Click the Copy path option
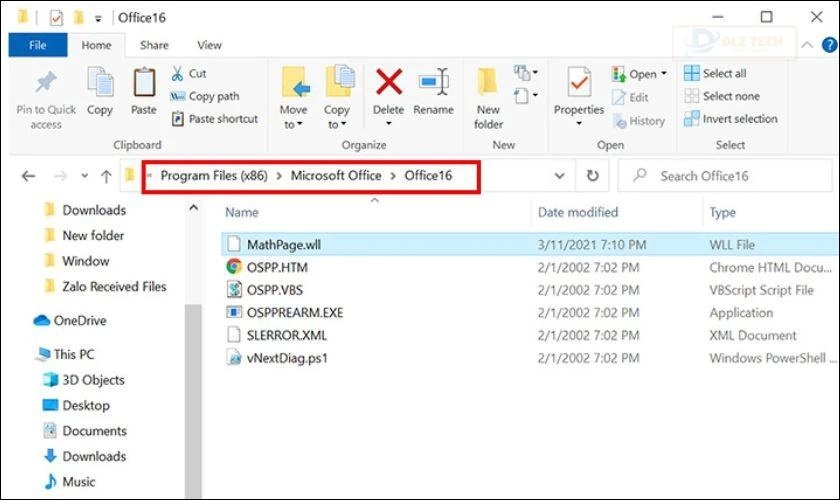840x500 pixels. click(x=205, y=96)
